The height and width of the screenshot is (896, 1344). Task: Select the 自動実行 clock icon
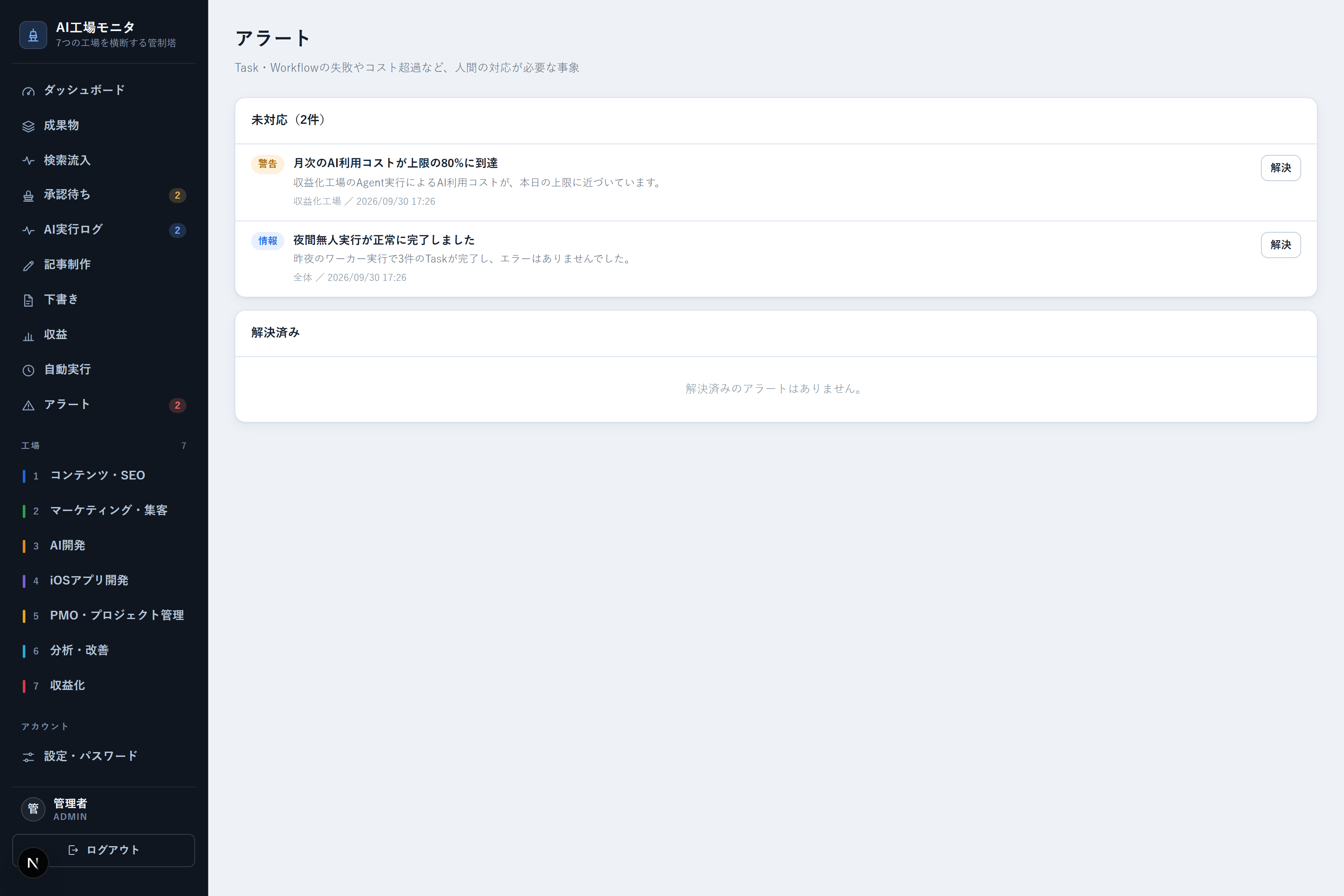pos(28,370)
